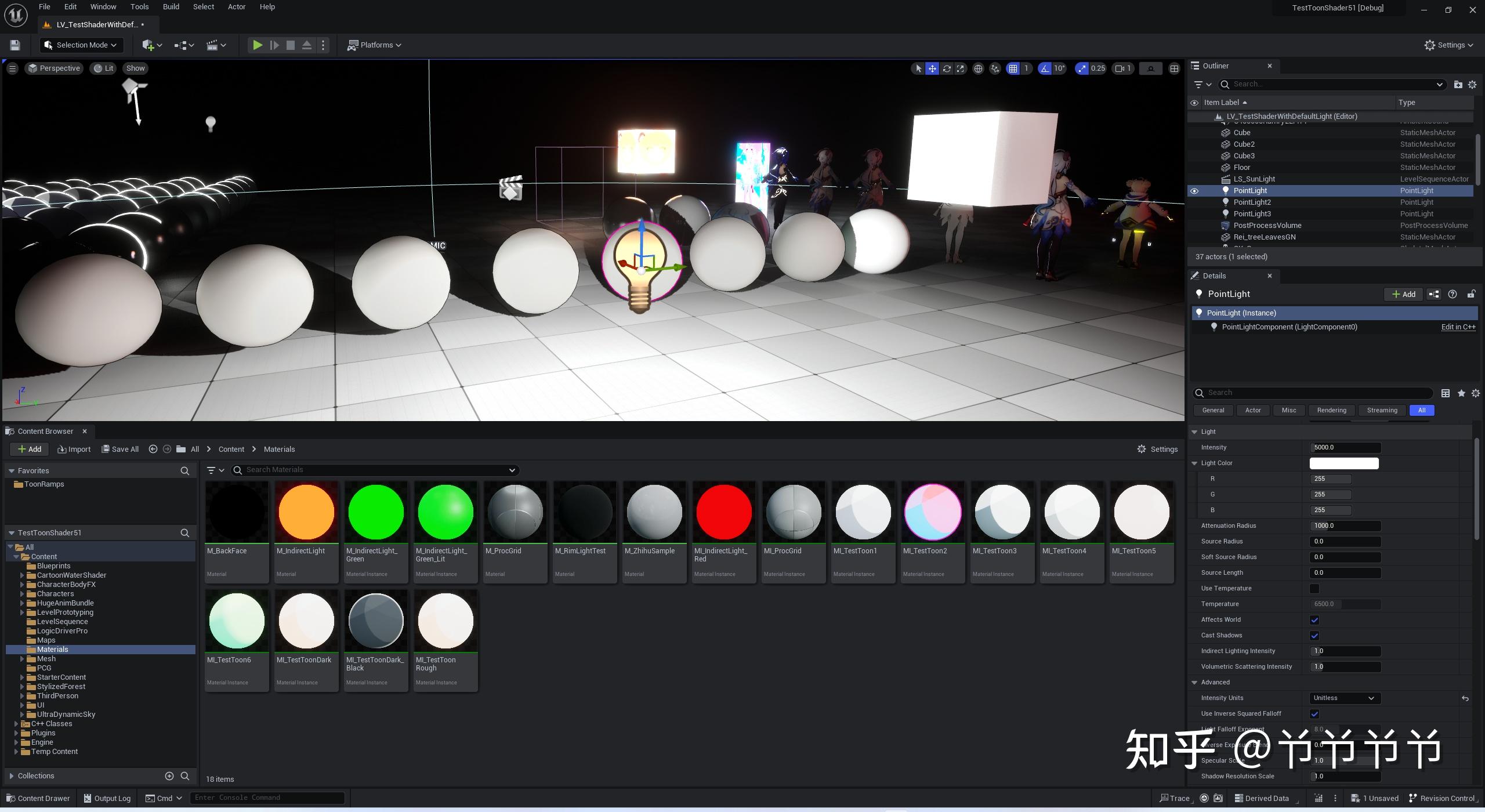
Task: Open the Output Log panel
Action: coord(107,798)
